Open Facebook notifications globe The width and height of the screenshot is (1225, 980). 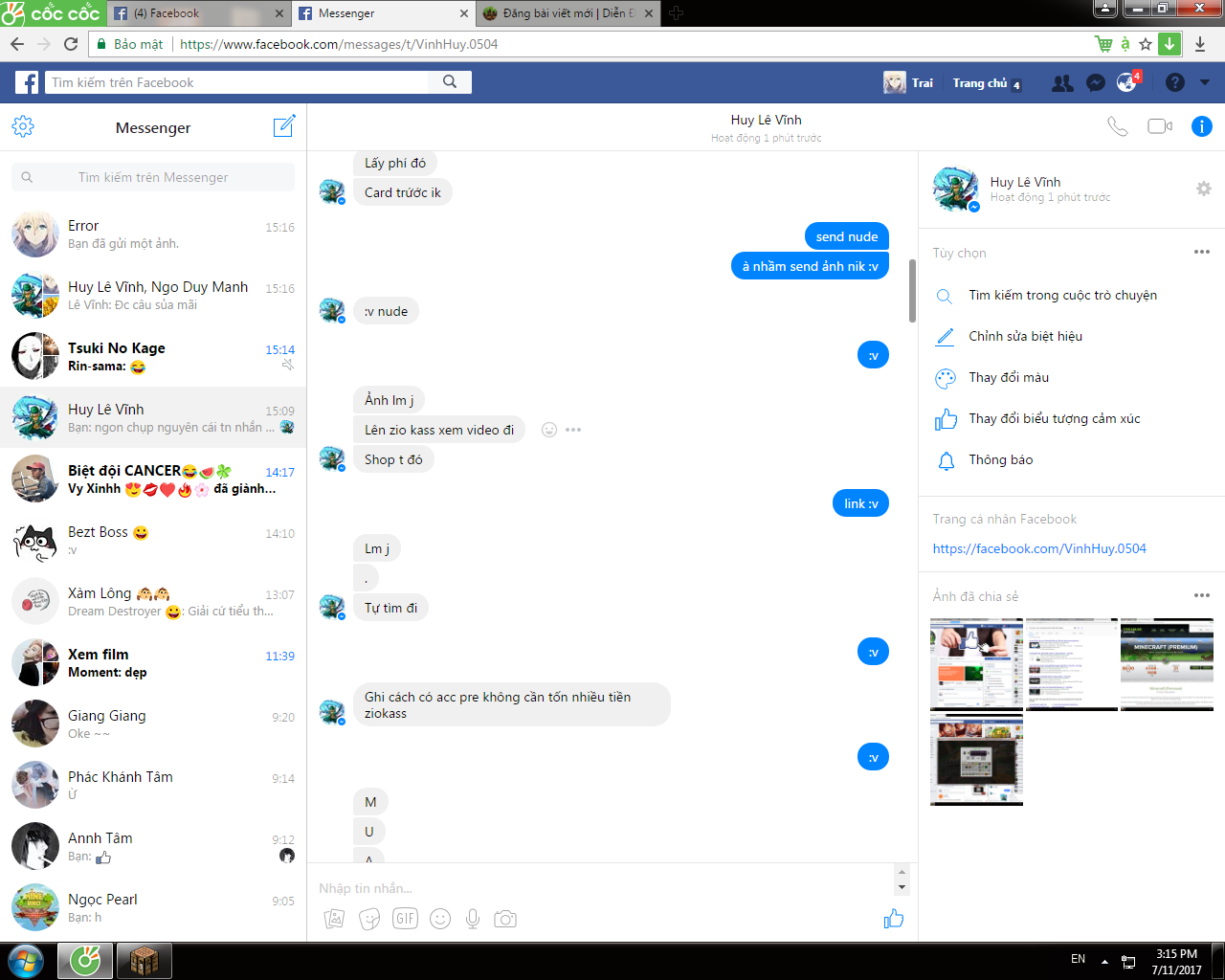(x=1127, y=83)
